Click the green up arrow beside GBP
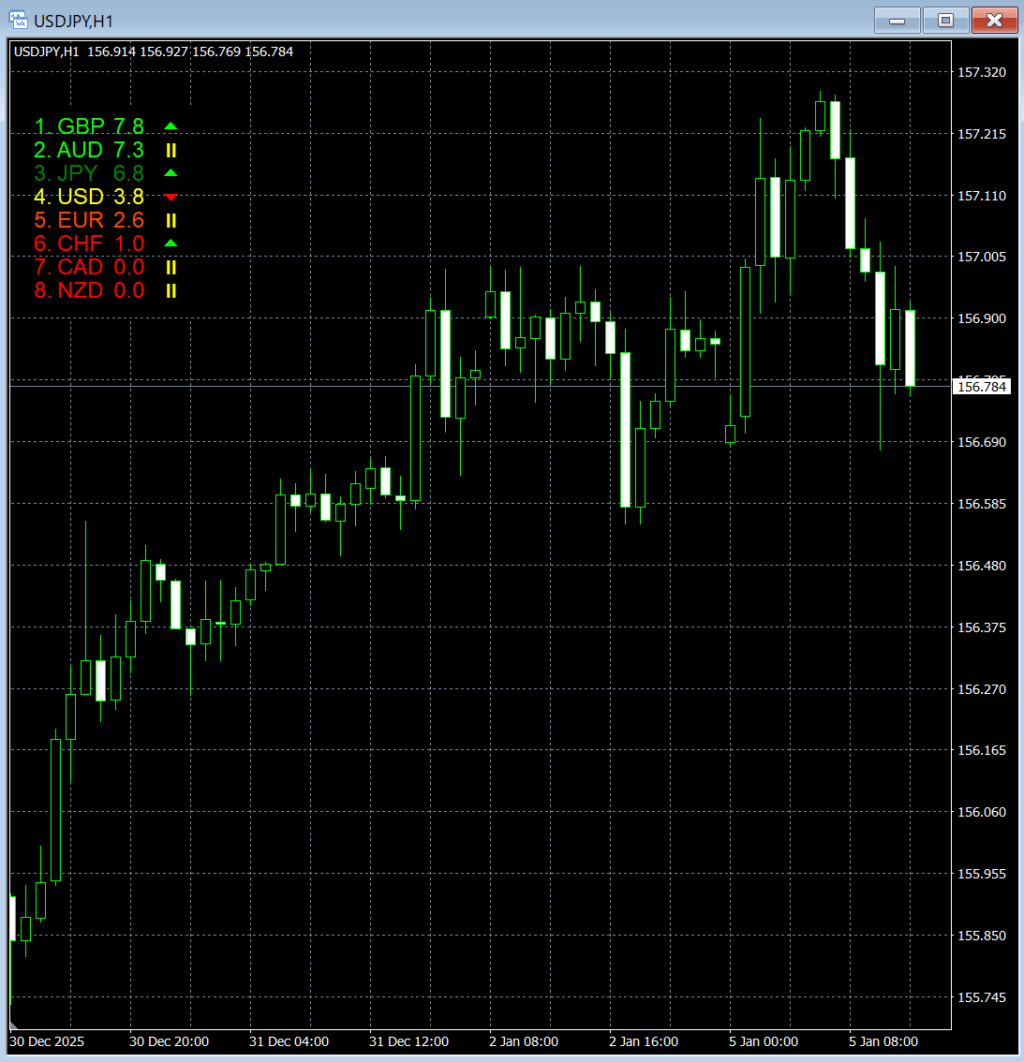 [170, 126]
